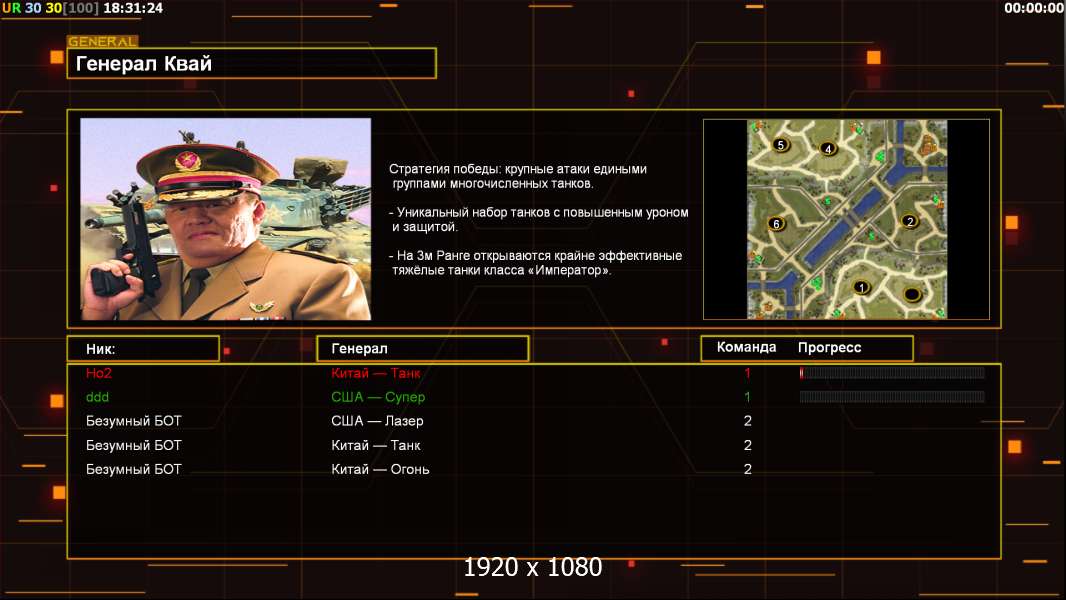1066x600 pixels.
Task: Click the 'Стратегия победы' description line
Action: coord(518,176)
